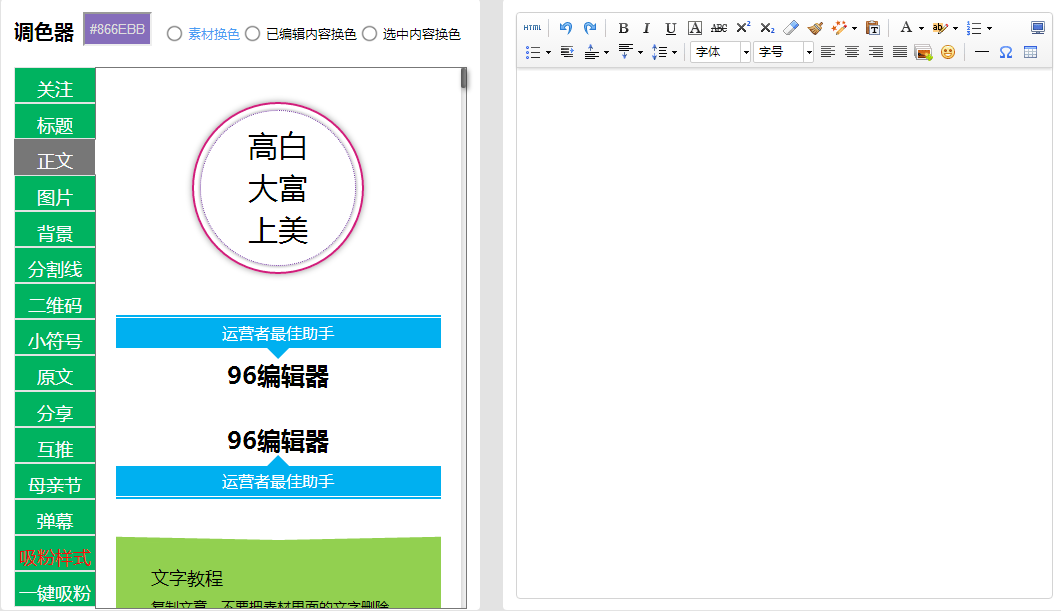
Task: Open the 关注 category tab
Action: [55, 86]
